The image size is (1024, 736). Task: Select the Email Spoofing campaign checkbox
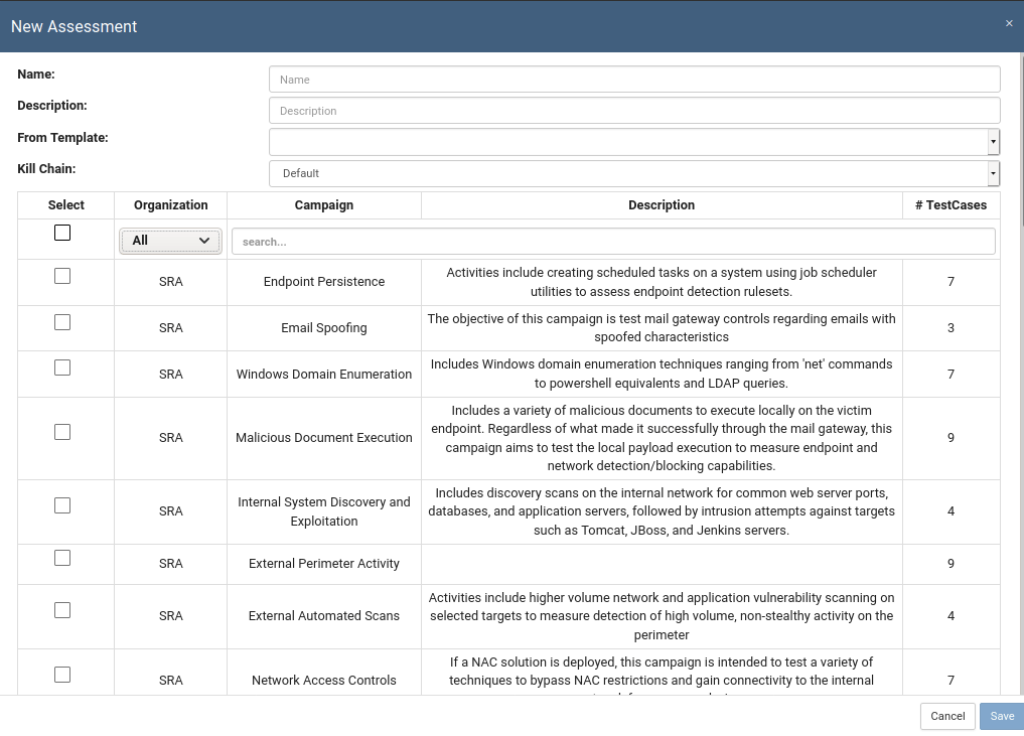(x=62, y=322)
